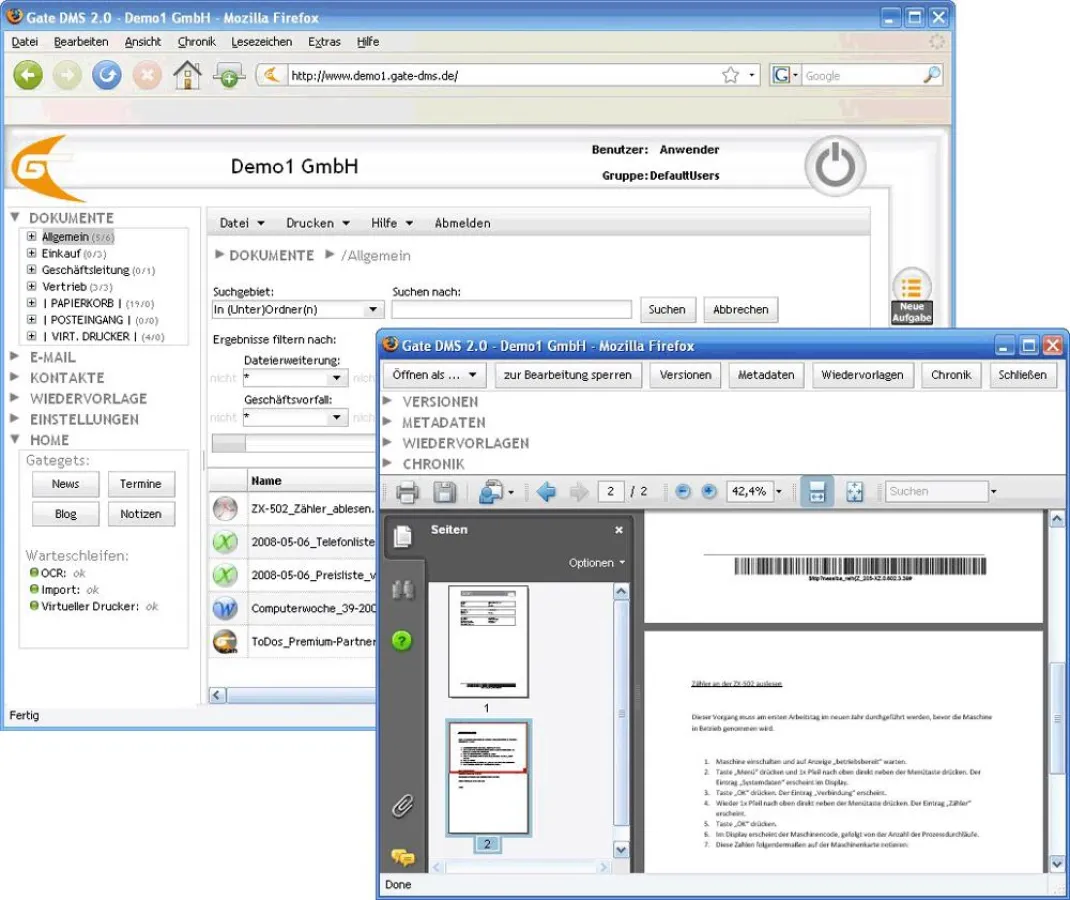Toggle the full-page fit view button
The height and width of the screenshot is (900, 1070).
(x=855, y=491)
